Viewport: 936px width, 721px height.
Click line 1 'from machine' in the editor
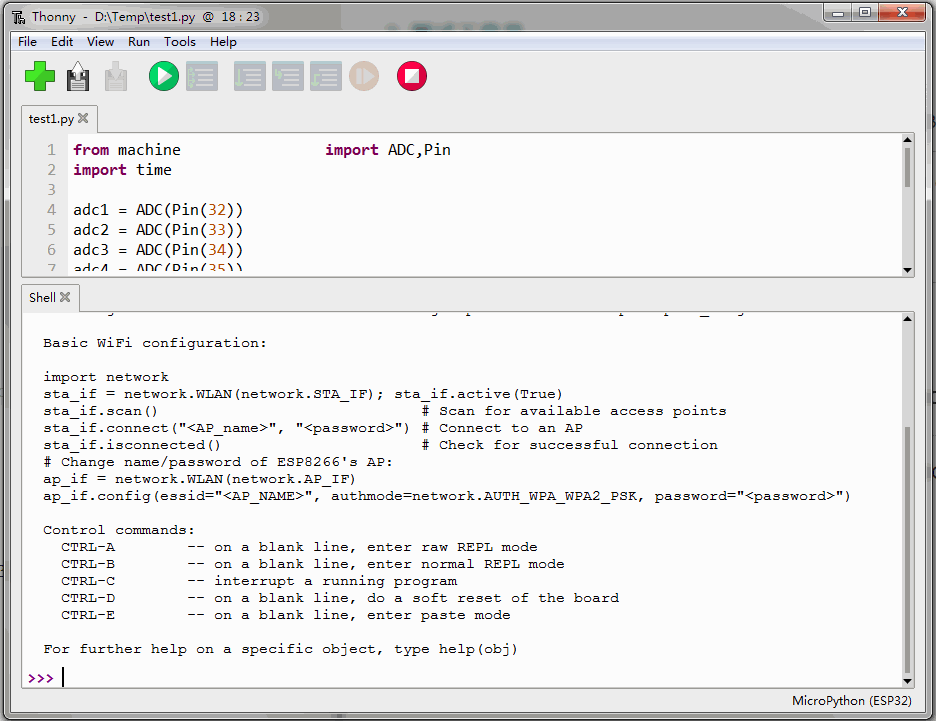[127, 150]
